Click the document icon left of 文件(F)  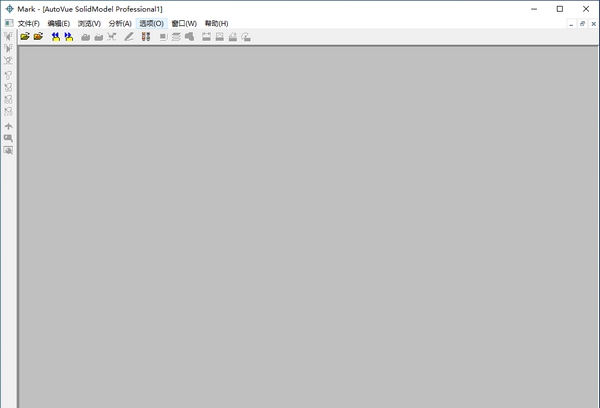pos(9,23)
